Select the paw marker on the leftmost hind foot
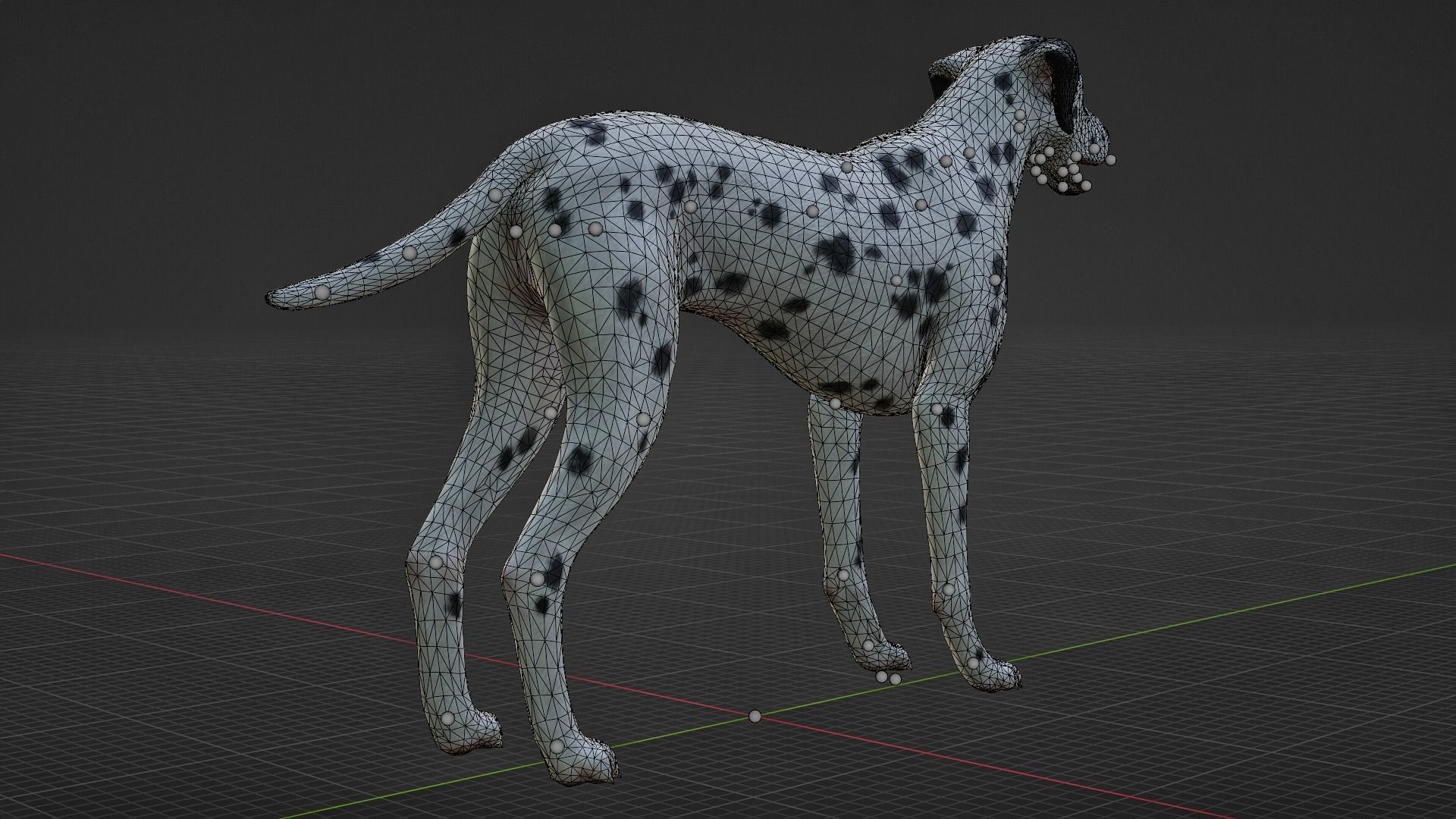 (447, 718)
